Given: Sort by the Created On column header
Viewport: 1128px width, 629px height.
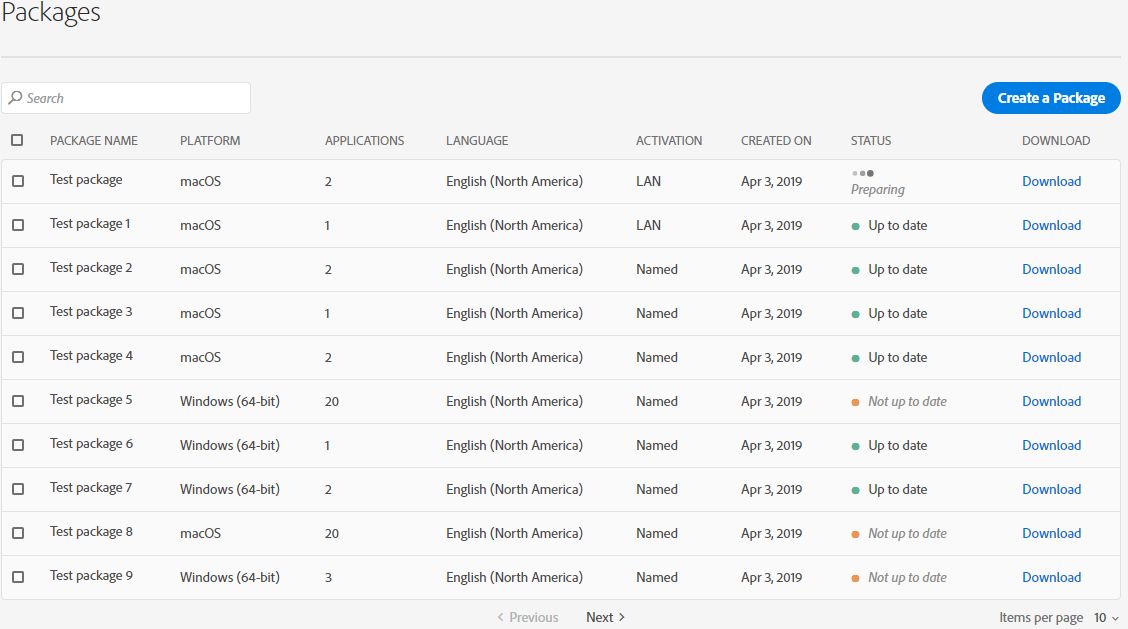Looking at the screenshot, I should 776,141.
